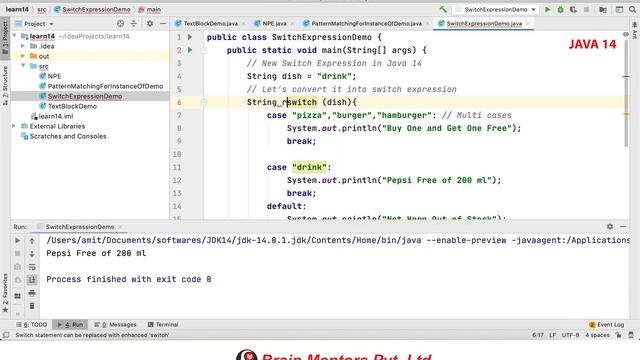Open the TODO tool window
The width and height of the screenshot is (640, 360).
click(32, 324)
